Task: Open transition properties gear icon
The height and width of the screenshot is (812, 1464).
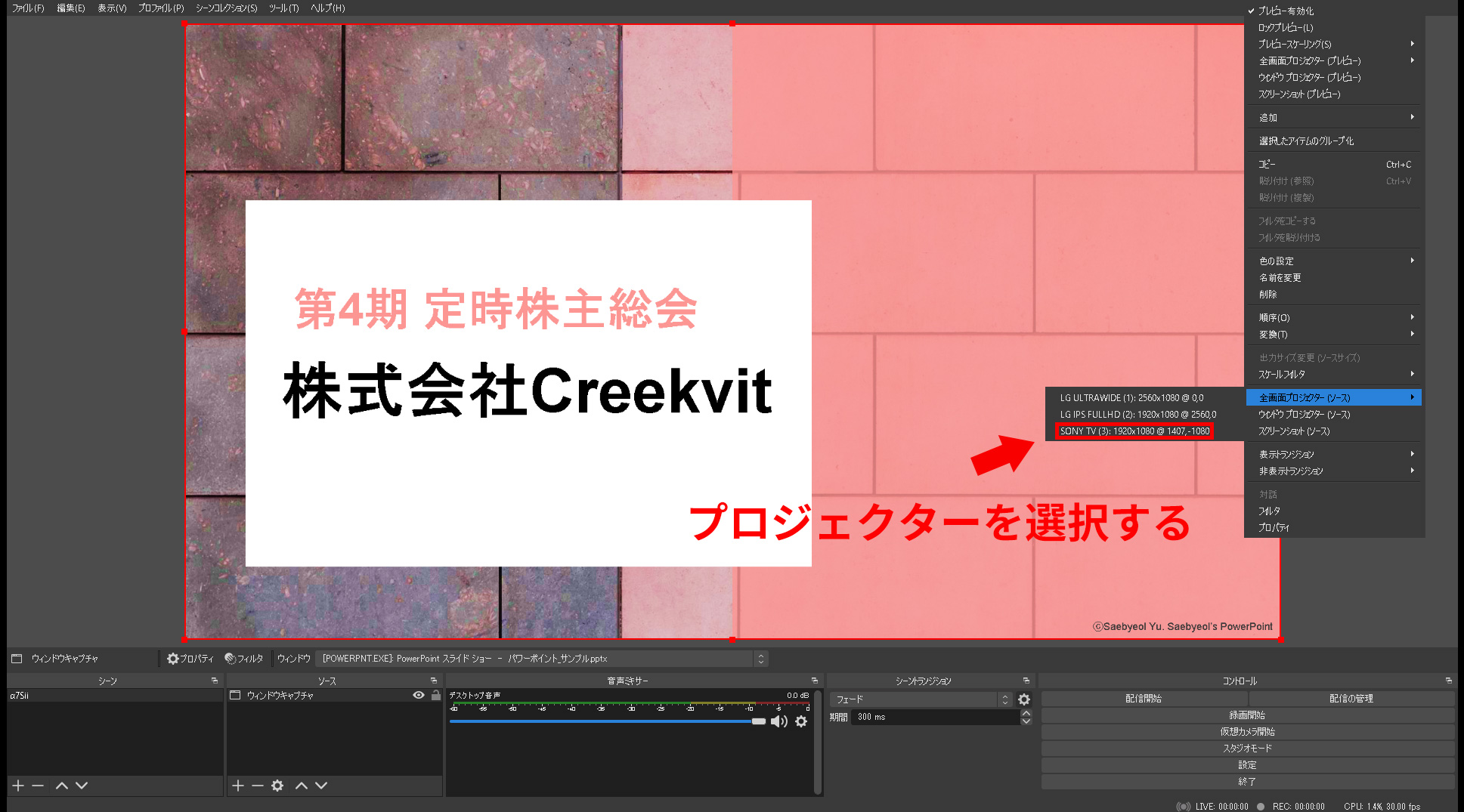Action: point(1024,699)
